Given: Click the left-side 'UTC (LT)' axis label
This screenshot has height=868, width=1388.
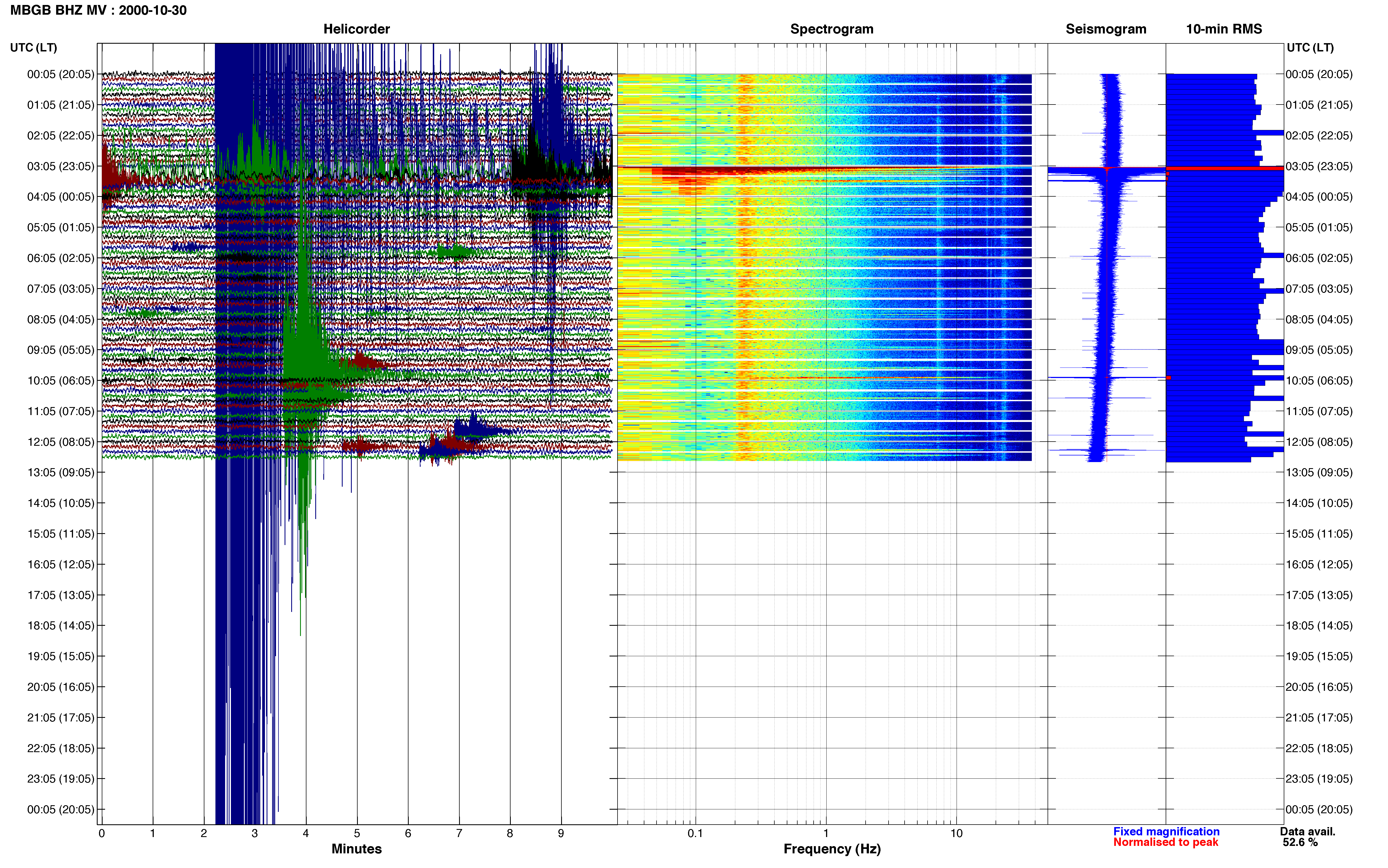Looking at the screenshot, I should (33, 48).
